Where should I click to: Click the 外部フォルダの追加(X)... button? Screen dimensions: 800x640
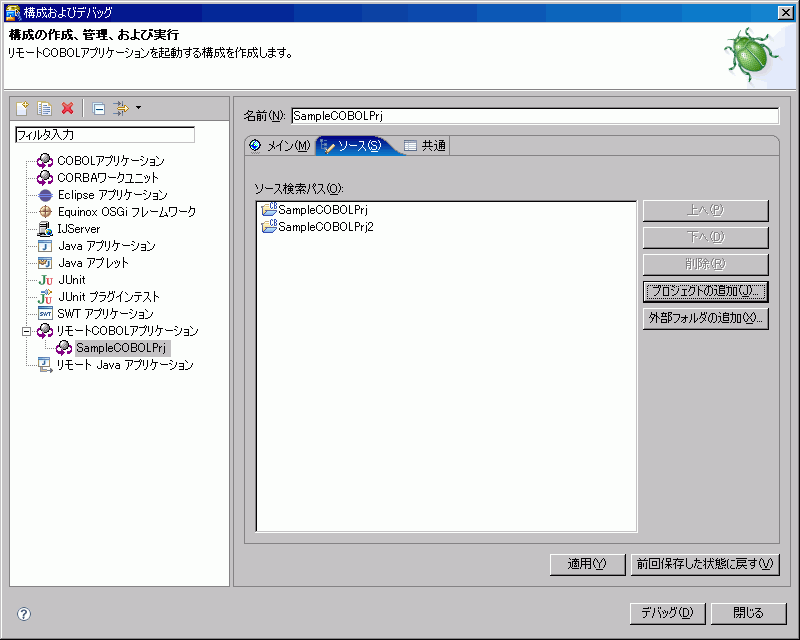(x=706, y=318)
